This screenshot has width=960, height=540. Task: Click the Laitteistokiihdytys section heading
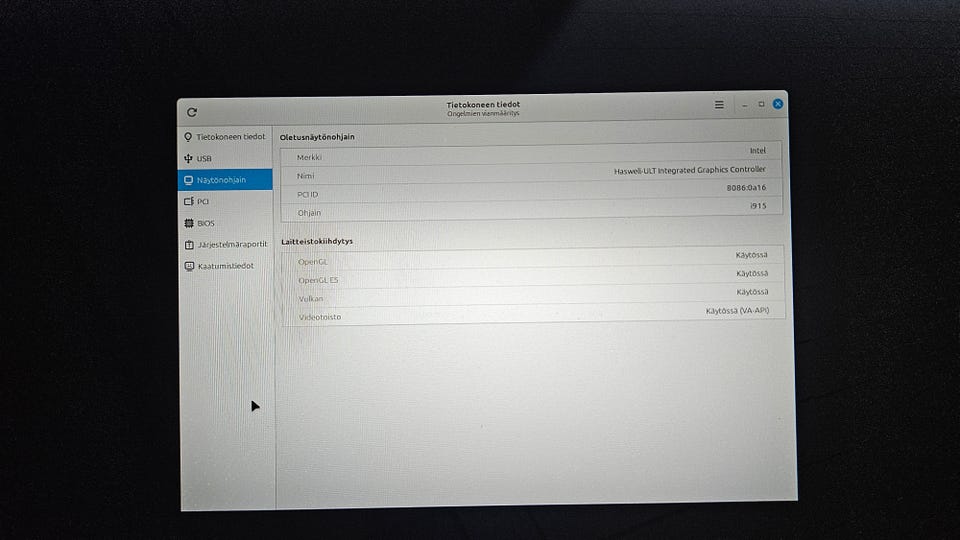(x=317, y=241)
